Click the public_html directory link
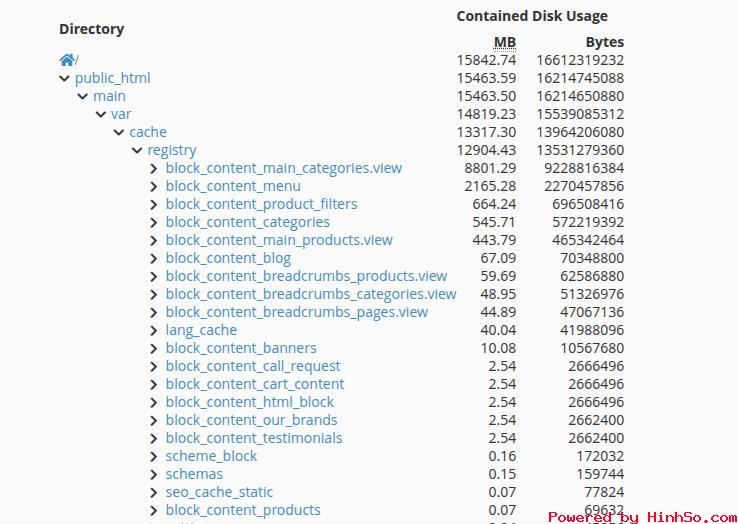738x524 pixels. coord(113,78)
